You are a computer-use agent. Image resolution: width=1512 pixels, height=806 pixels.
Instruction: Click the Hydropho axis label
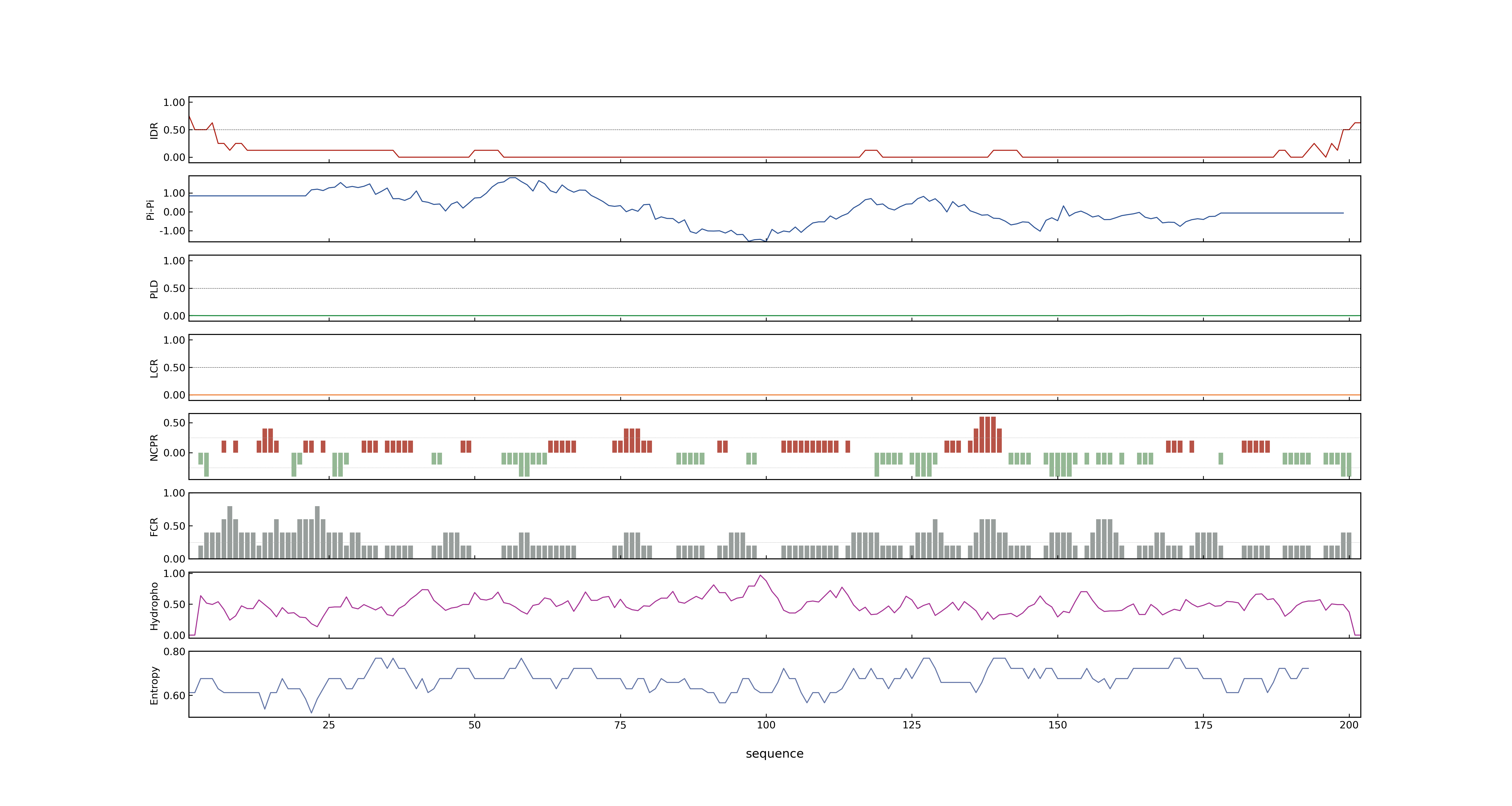pos(154,606)
